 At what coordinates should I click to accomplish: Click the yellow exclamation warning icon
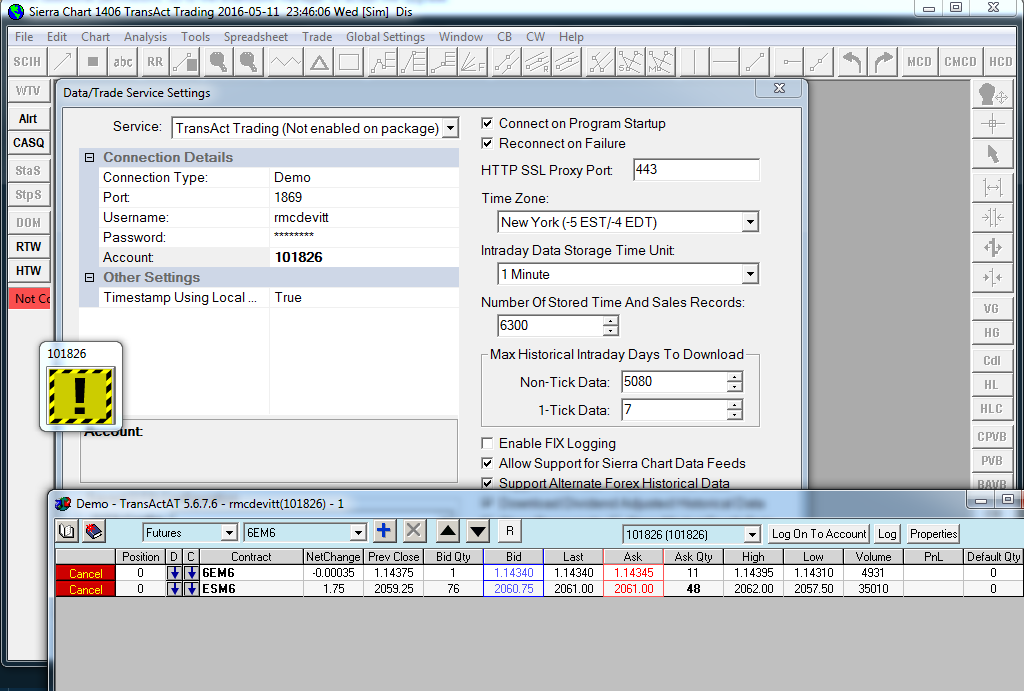pos(81,396)
